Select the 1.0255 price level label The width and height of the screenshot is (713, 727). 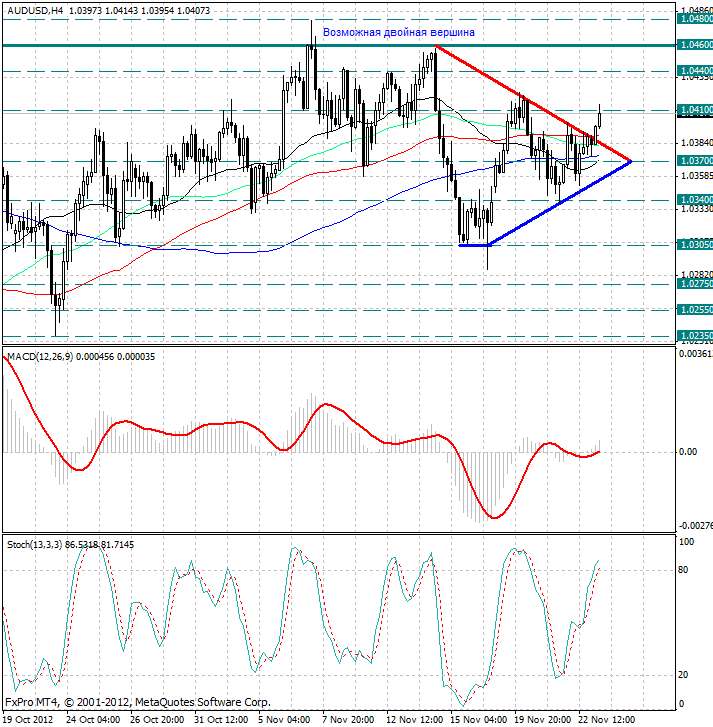pyautogui.click(x=695, y=309)
